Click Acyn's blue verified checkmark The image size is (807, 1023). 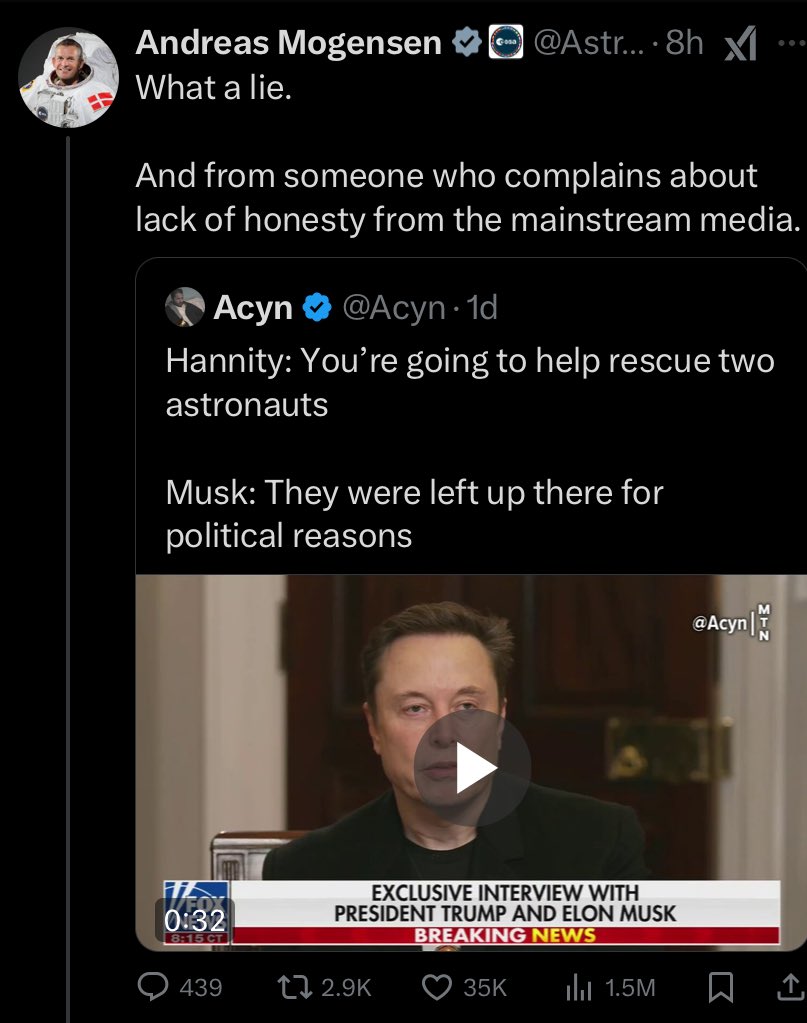[317, 308]
